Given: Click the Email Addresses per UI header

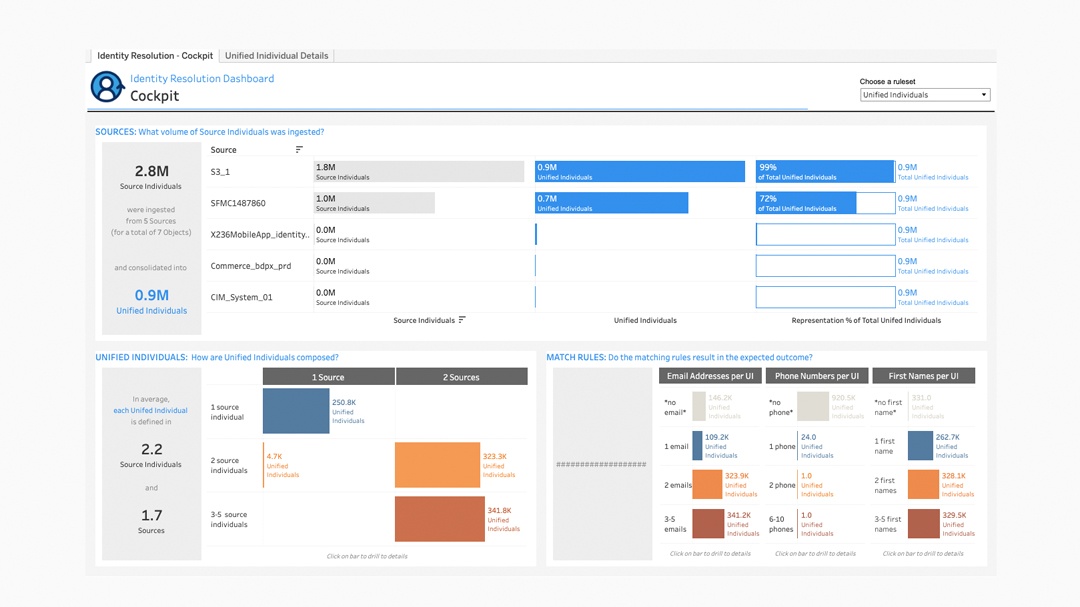Looking at the screenshot, I should [x=710, y=376].
